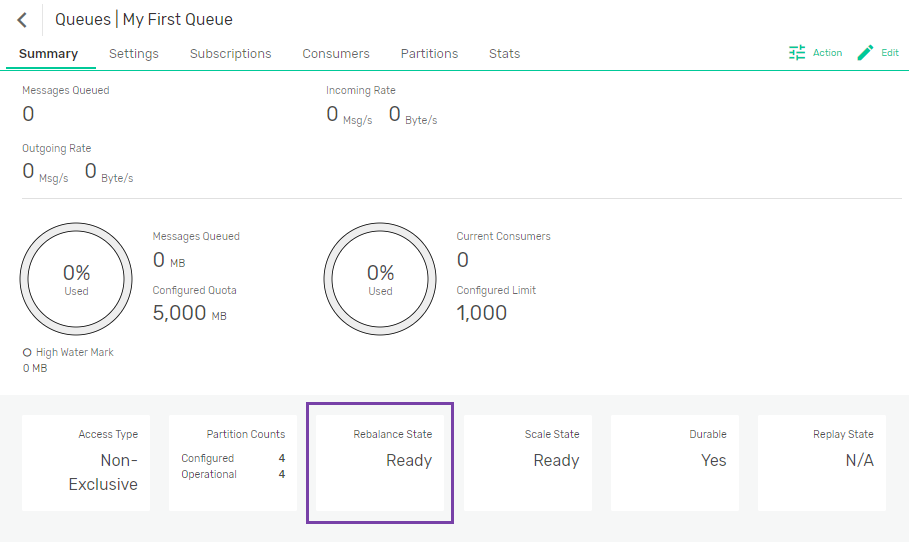The image size is (909, 542).
Task: Click the back arrow icon
Action: tap(22, 20)
